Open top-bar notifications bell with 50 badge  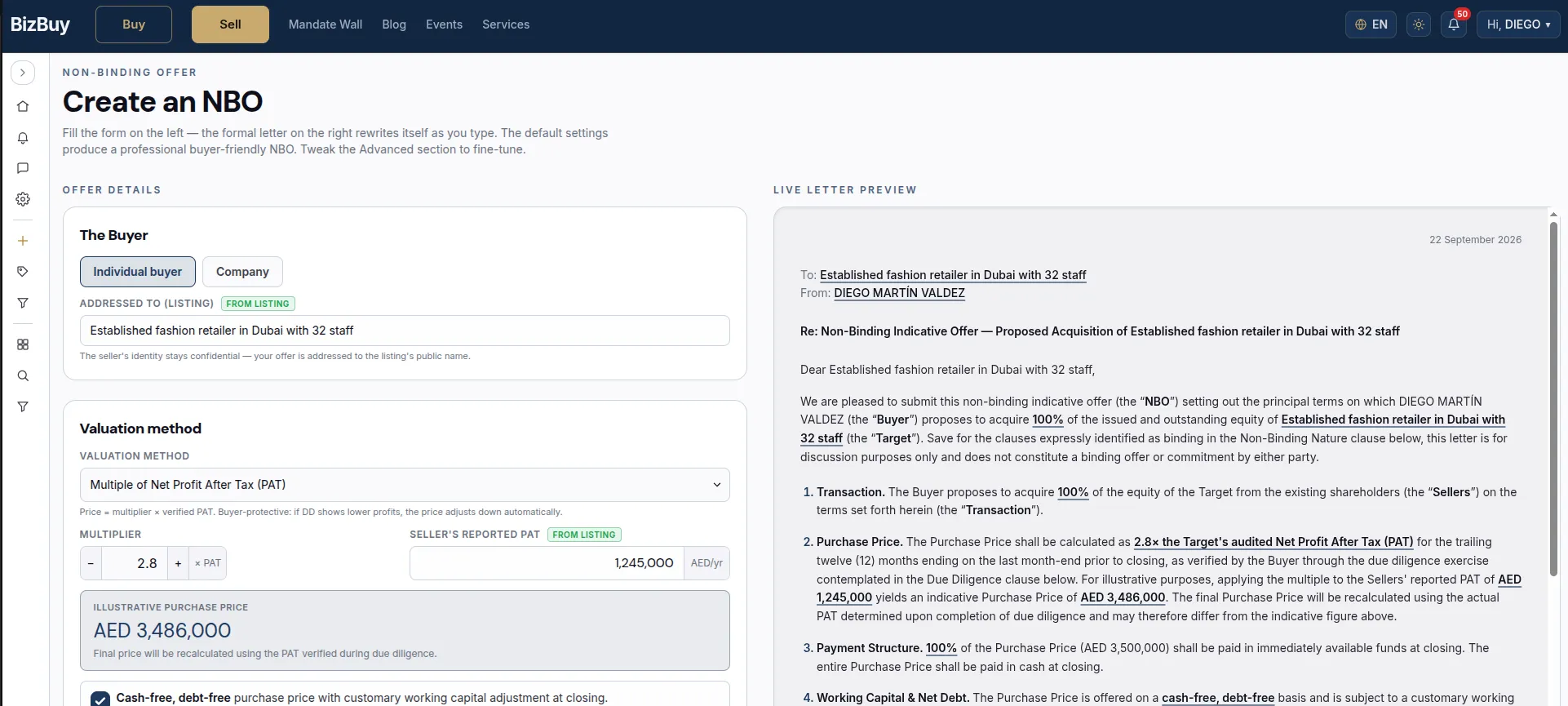pyautogui.click(x=1454, y=24)
